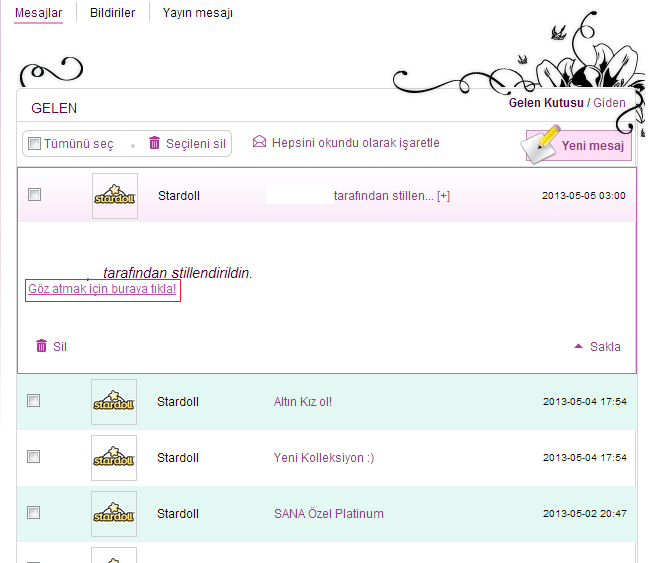Screen dimensions: 651x563
Task: Tick the checkbox for 'Yeni Kolleksiyon :)' message
Action: pos(34,457)
